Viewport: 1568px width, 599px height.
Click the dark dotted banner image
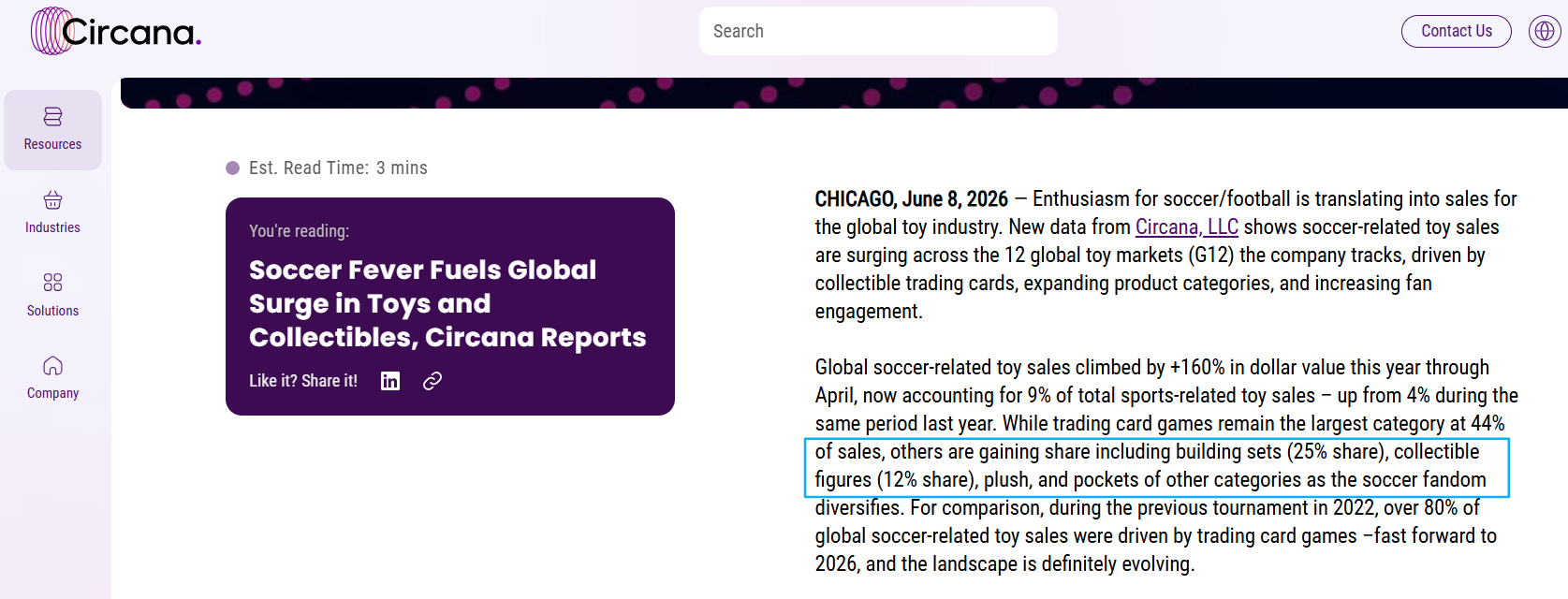[844, 93]
